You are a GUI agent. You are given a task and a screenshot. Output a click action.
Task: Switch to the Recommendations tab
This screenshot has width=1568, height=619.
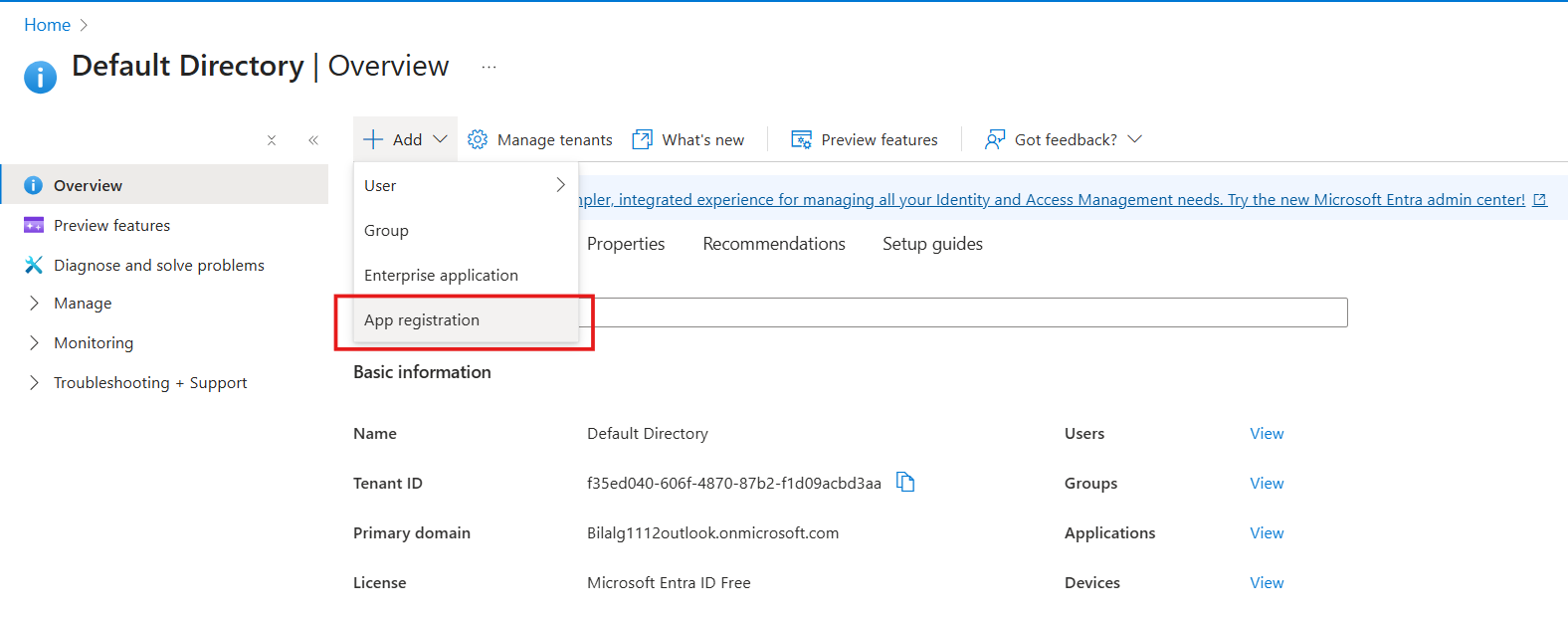(x=773, y=244)
